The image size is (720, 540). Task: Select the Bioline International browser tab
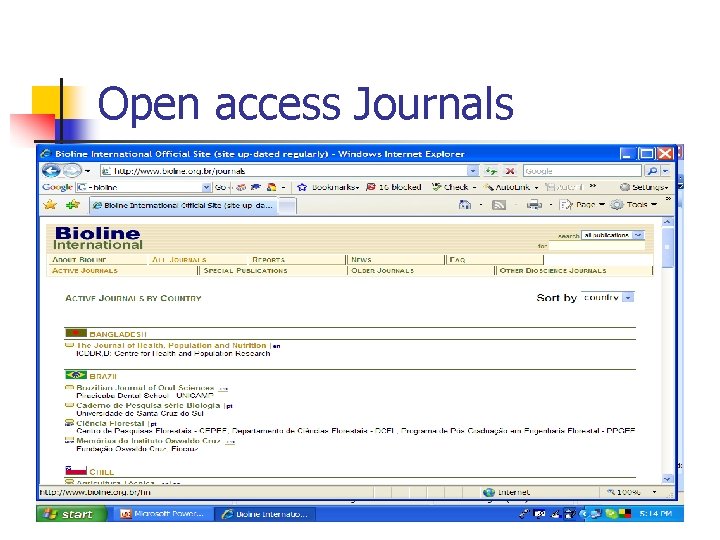[184, 205]
